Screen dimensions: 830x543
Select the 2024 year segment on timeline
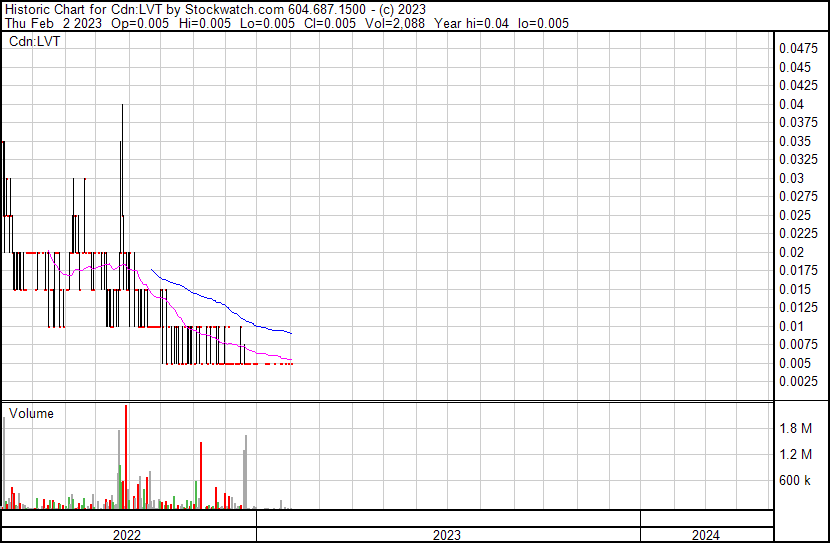(707, 535)
